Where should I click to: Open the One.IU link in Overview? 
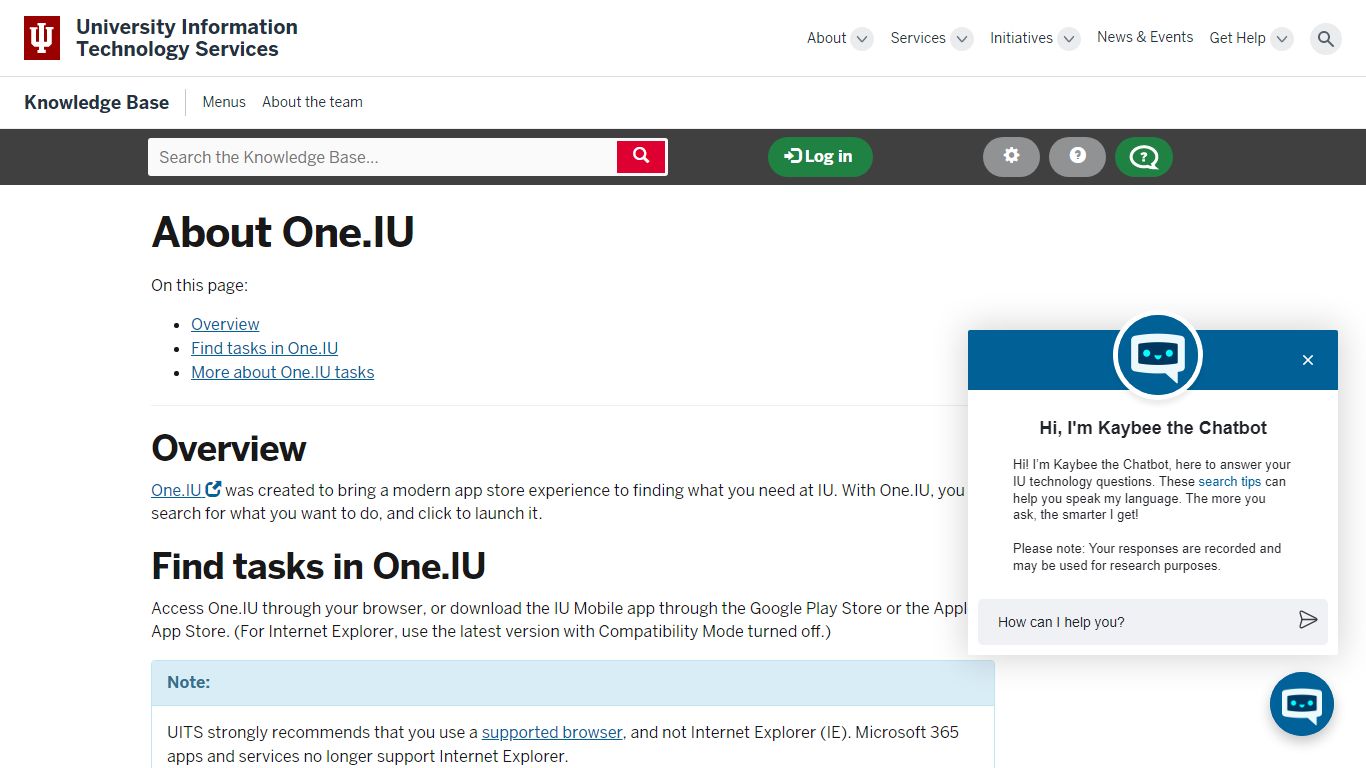coord(176,490)
